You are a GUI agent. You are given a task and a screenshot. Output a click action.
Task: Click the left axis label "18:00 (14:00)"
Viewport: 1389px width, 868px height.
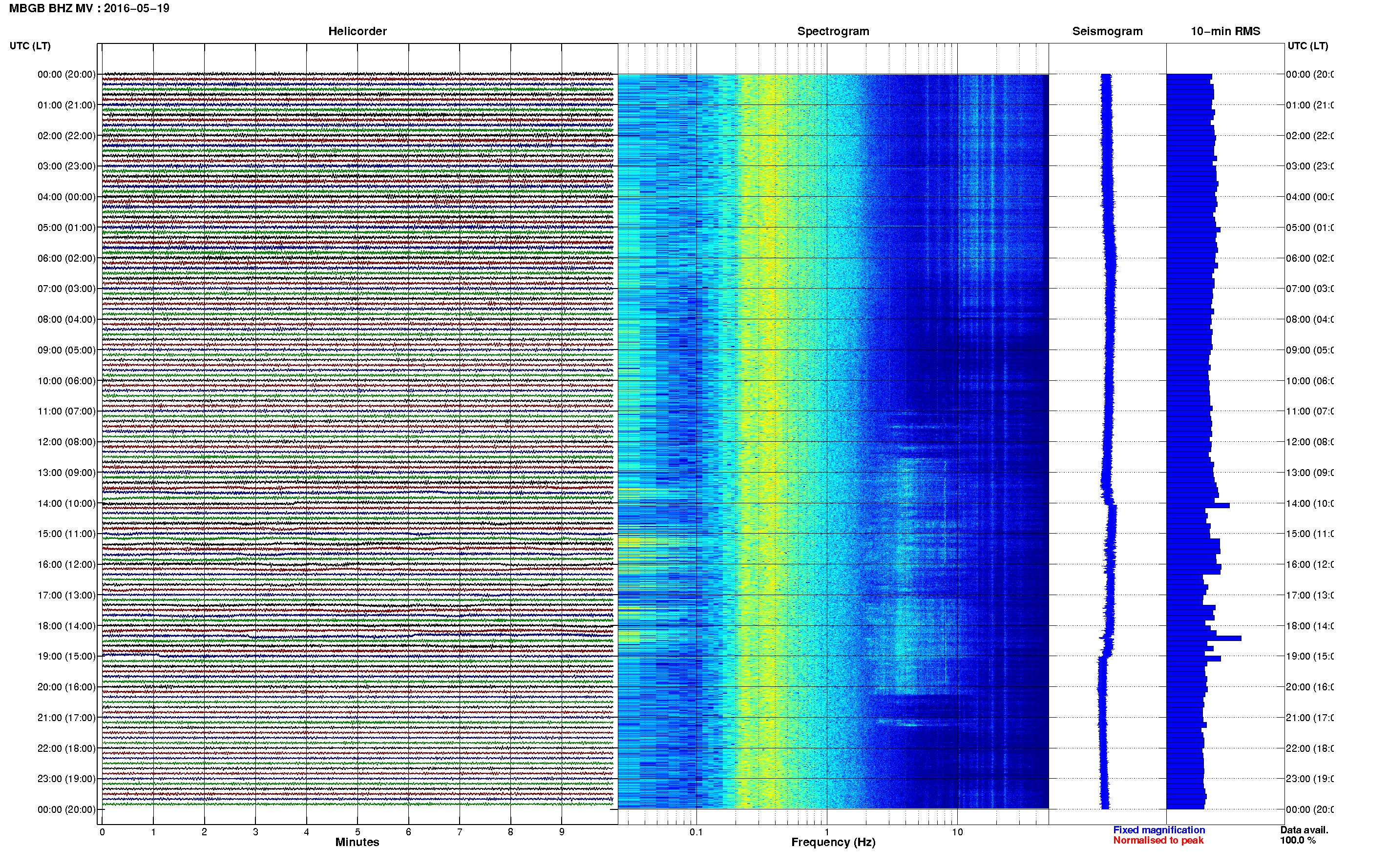(66, 626)
